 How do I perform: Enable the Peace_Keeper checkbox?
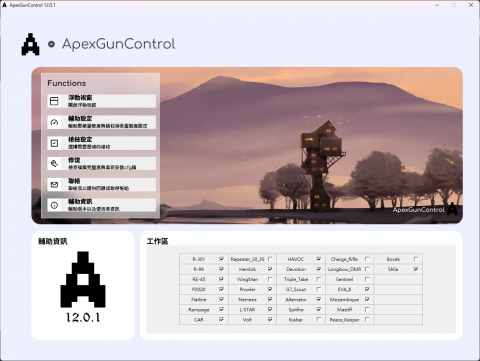click(x=367, y=319)
